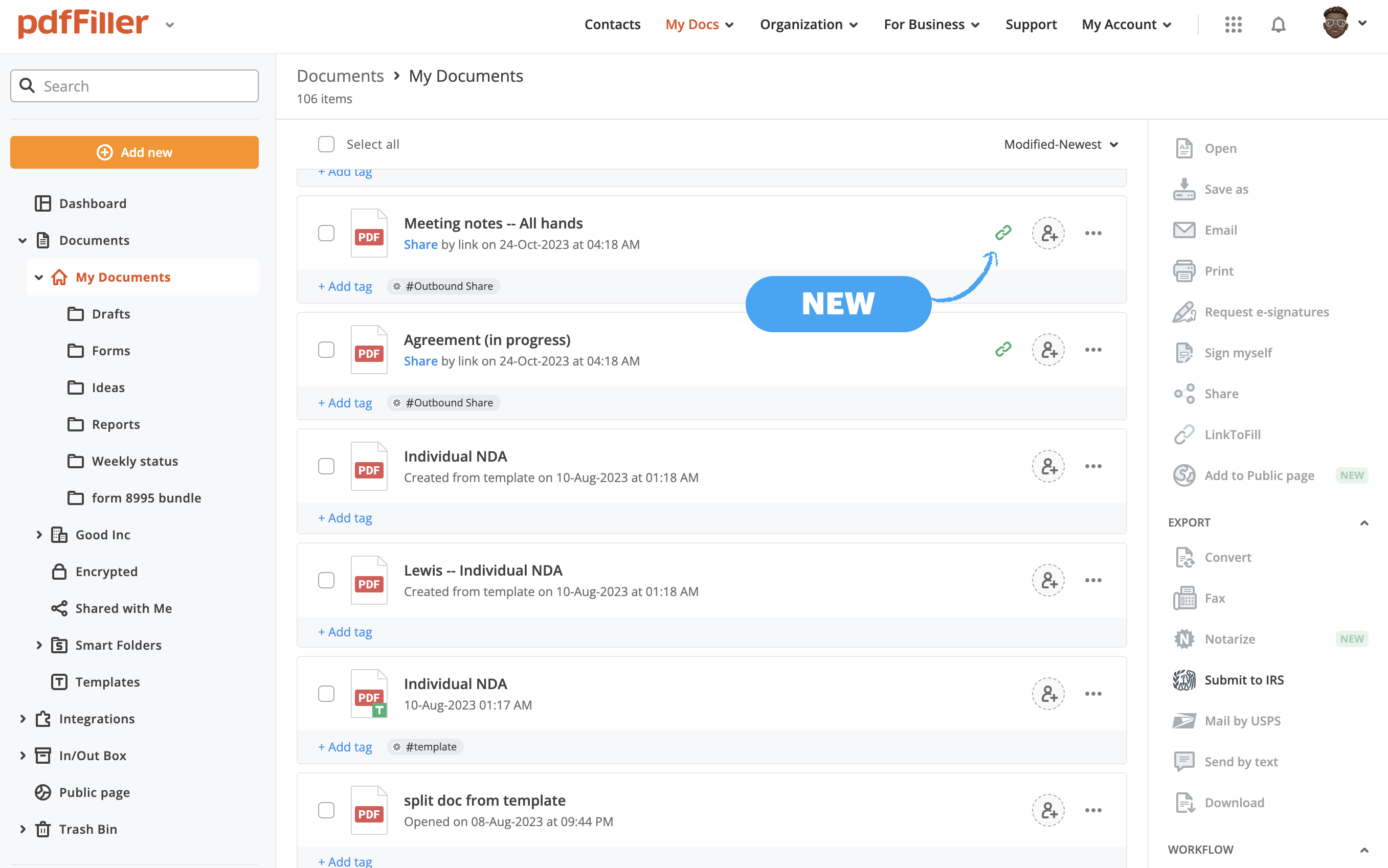Select checkbox for Lewis -- Individual NDA
This screenshot has width=1388, height=868.
coord(326,580)
